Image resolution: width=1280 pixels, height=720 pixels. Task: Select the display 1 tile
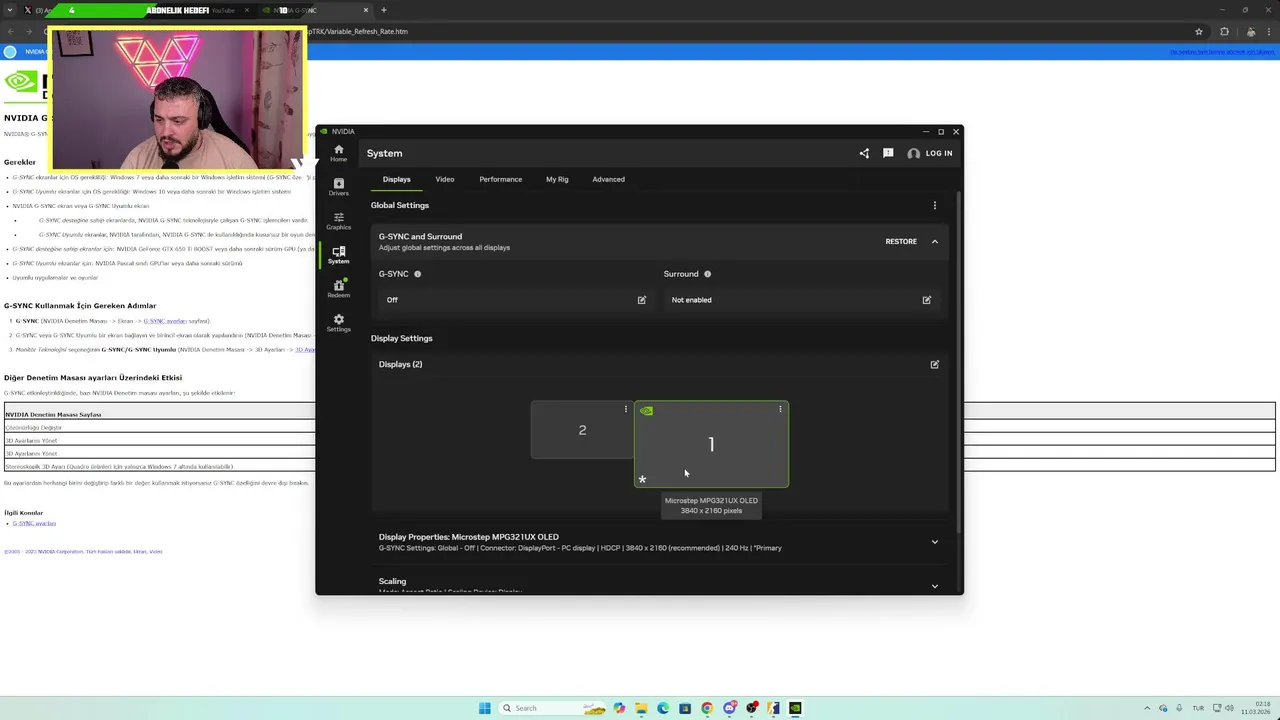(711, 444)
